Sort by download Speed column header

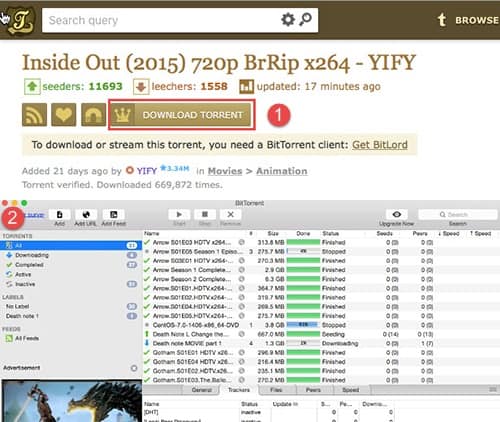449,234
